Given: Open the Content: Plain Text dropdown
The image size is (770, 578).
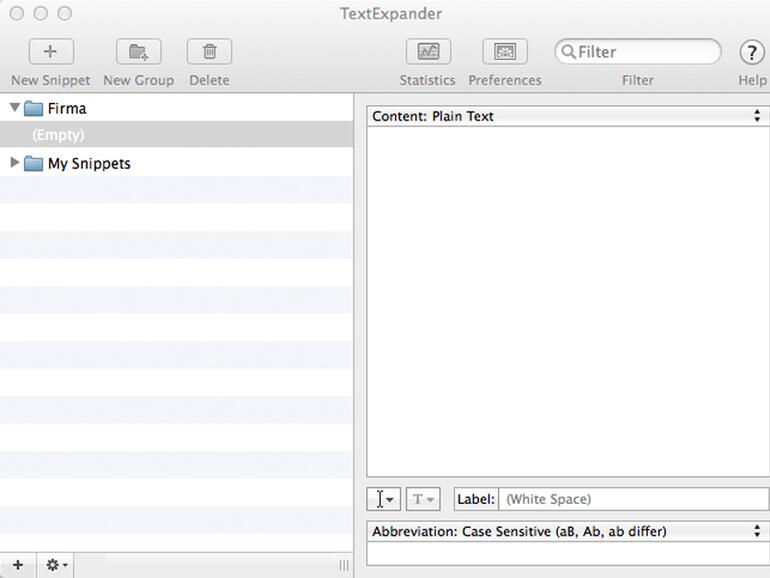Looking at the screenshot, I should pyautogui.click(x=568, y=116).
